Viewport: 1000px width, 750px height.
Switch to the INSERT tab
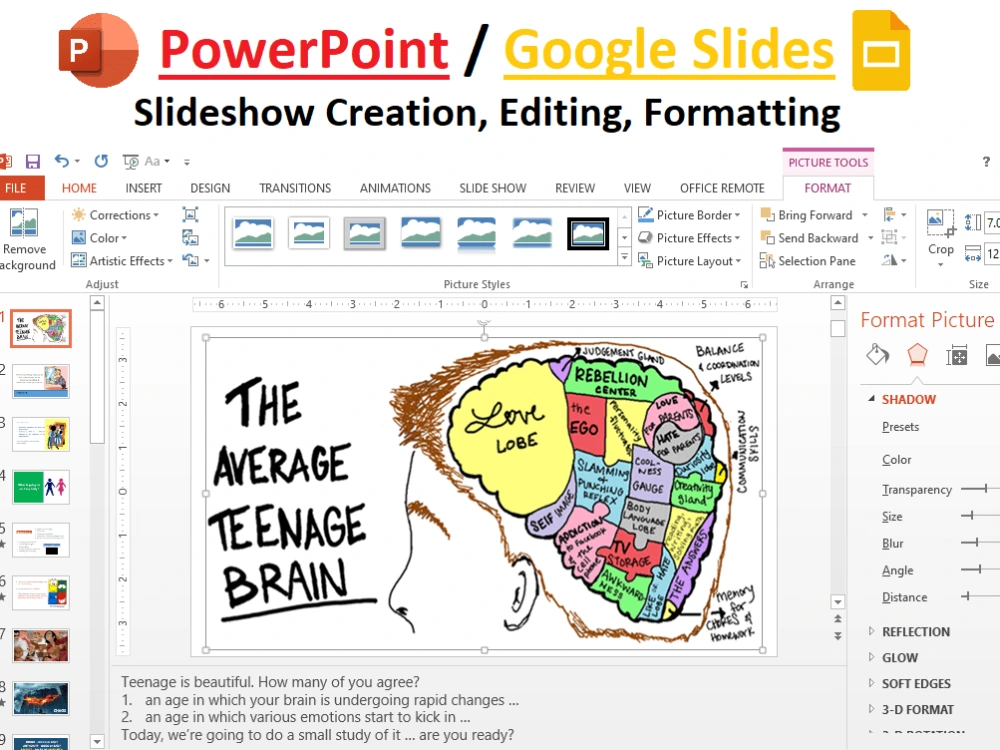pyautogui.click(x=143, y=188)
